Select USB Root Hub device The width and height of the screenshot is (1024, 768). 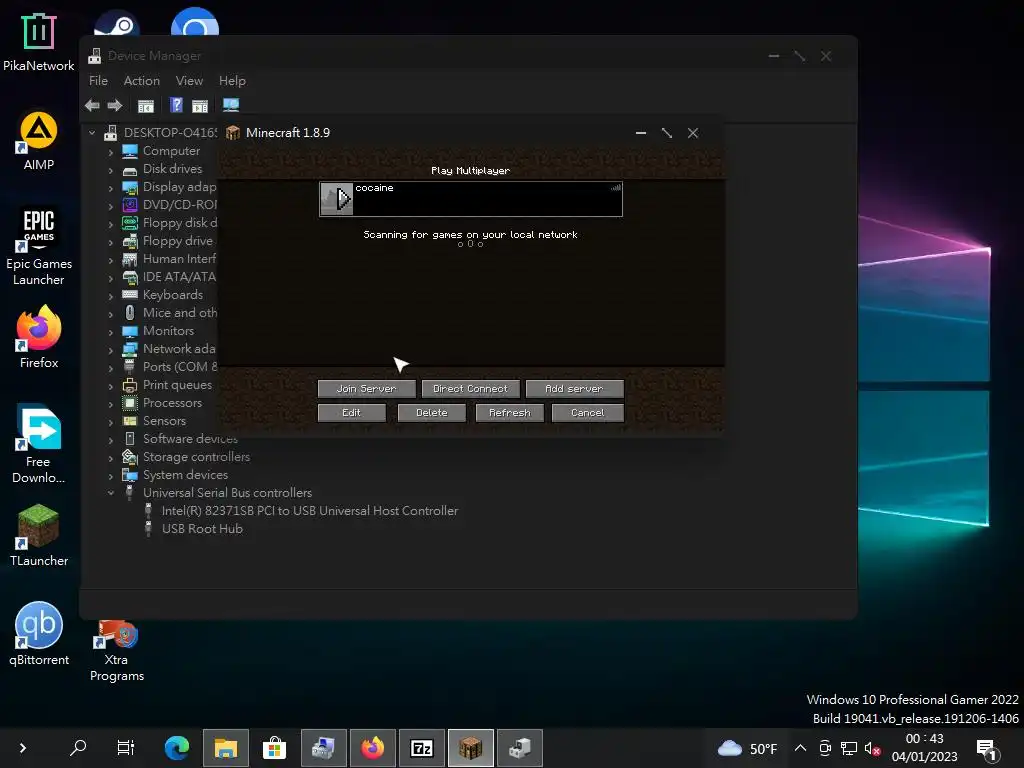point(202,529)
